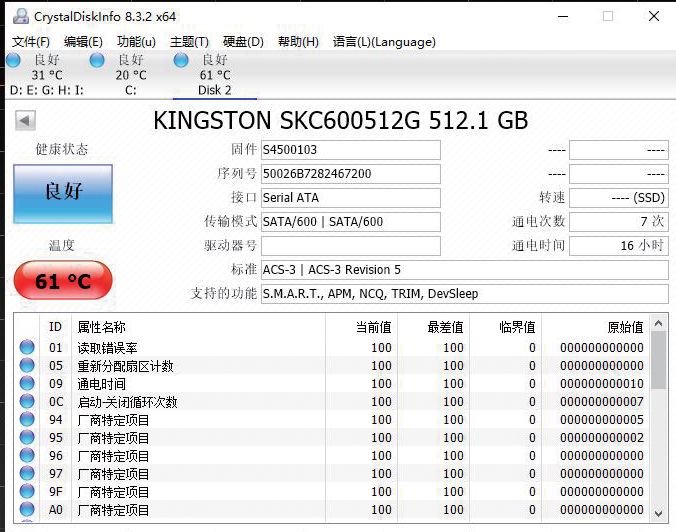The width and height of the screenshot is (676, 532).
Task: Select the 启动-关闭循环次数 attribute row
Action: 332,402
